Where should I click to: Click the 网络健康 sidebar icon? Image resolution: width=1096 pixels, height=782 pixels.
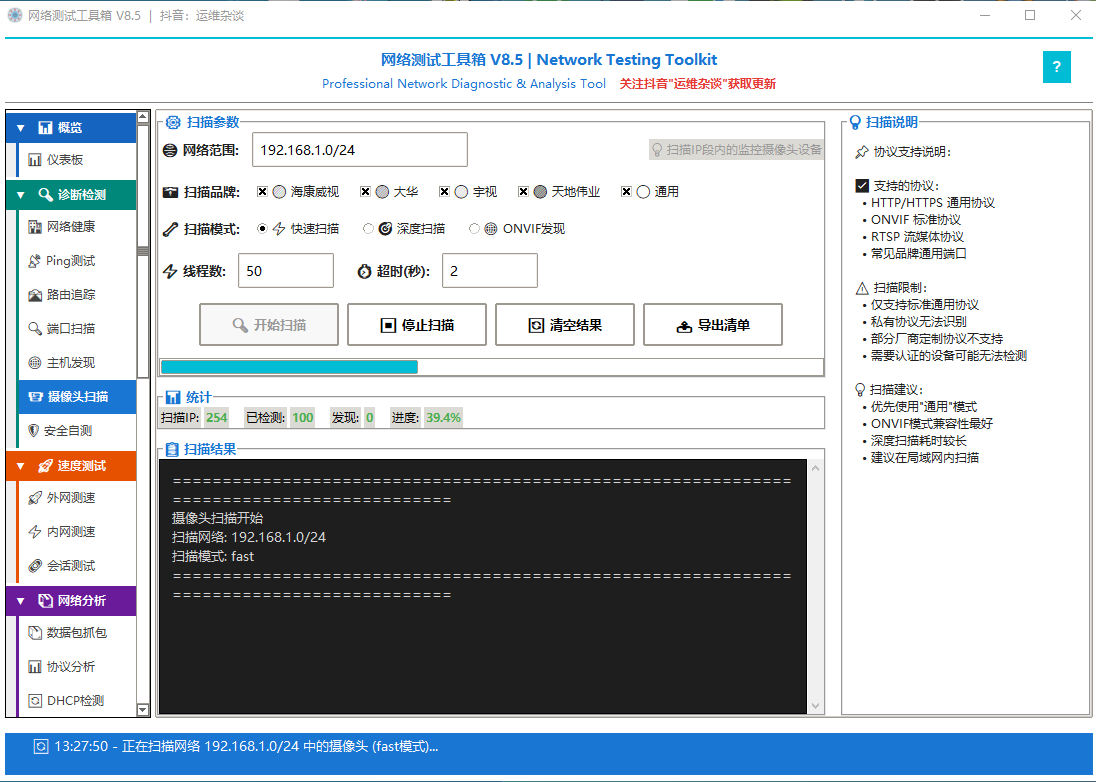pos(34,227)
